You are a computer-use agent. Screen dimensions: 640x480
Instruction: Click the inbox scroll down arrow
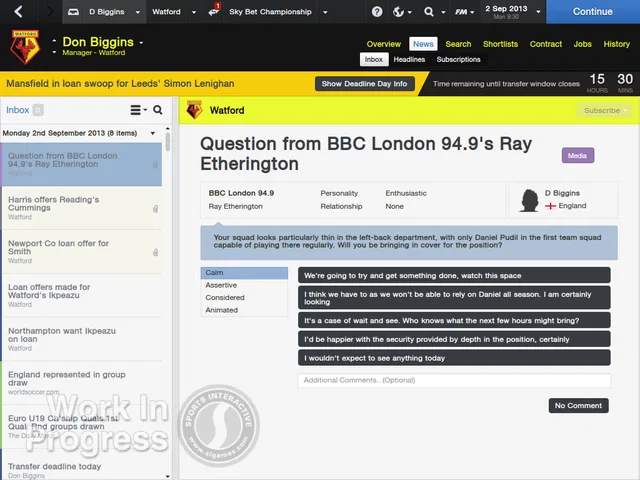pyautogui.click(x=168, y=476)
